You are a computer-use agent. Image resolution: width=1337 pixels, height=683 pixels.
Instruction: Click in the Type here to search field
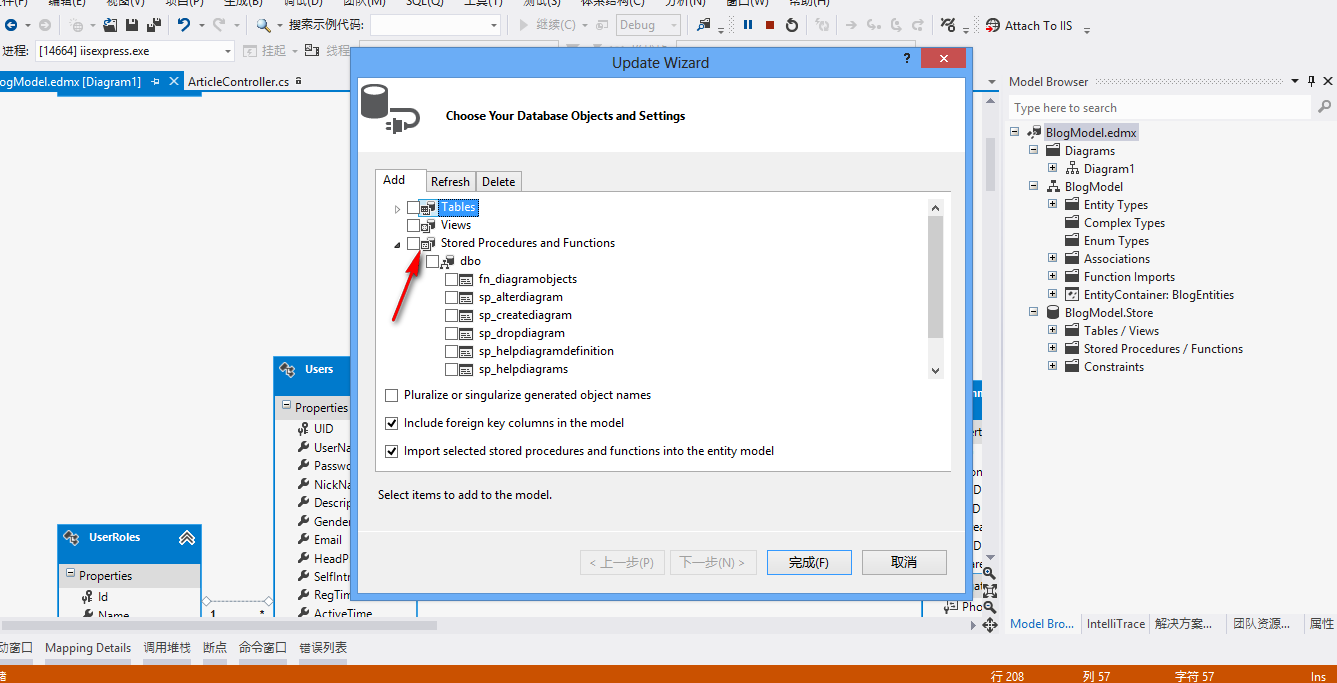1160,107
